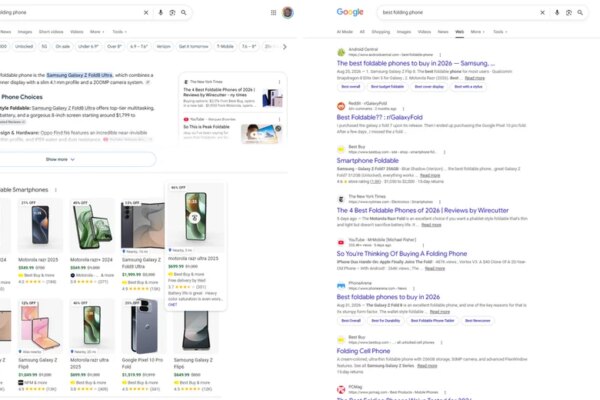
Task: Open more options for the Android Central result
Action: point(440,55)
